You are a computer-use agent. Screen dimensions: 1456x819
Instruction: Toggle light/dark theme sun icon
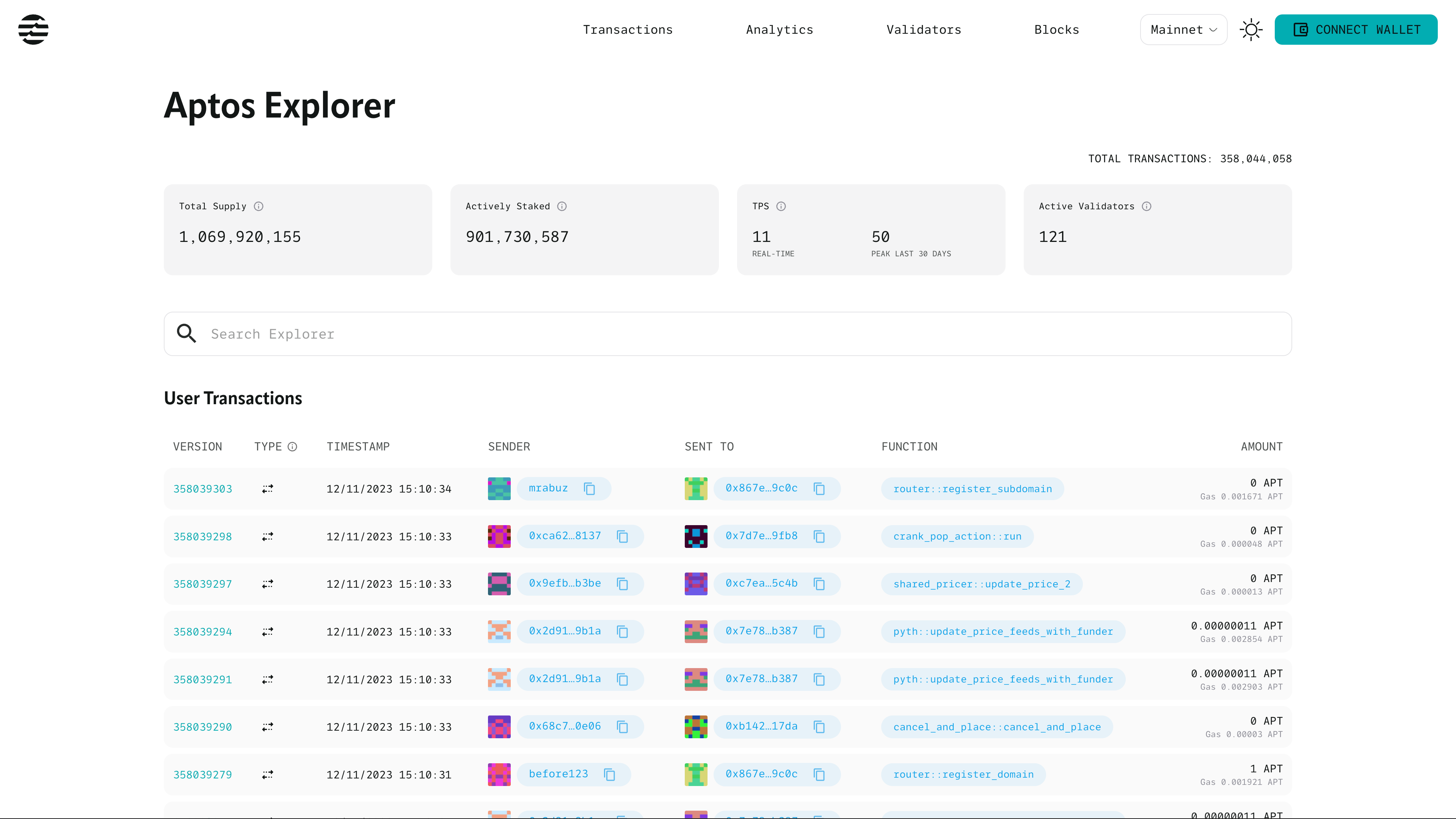coord(1251,30)
